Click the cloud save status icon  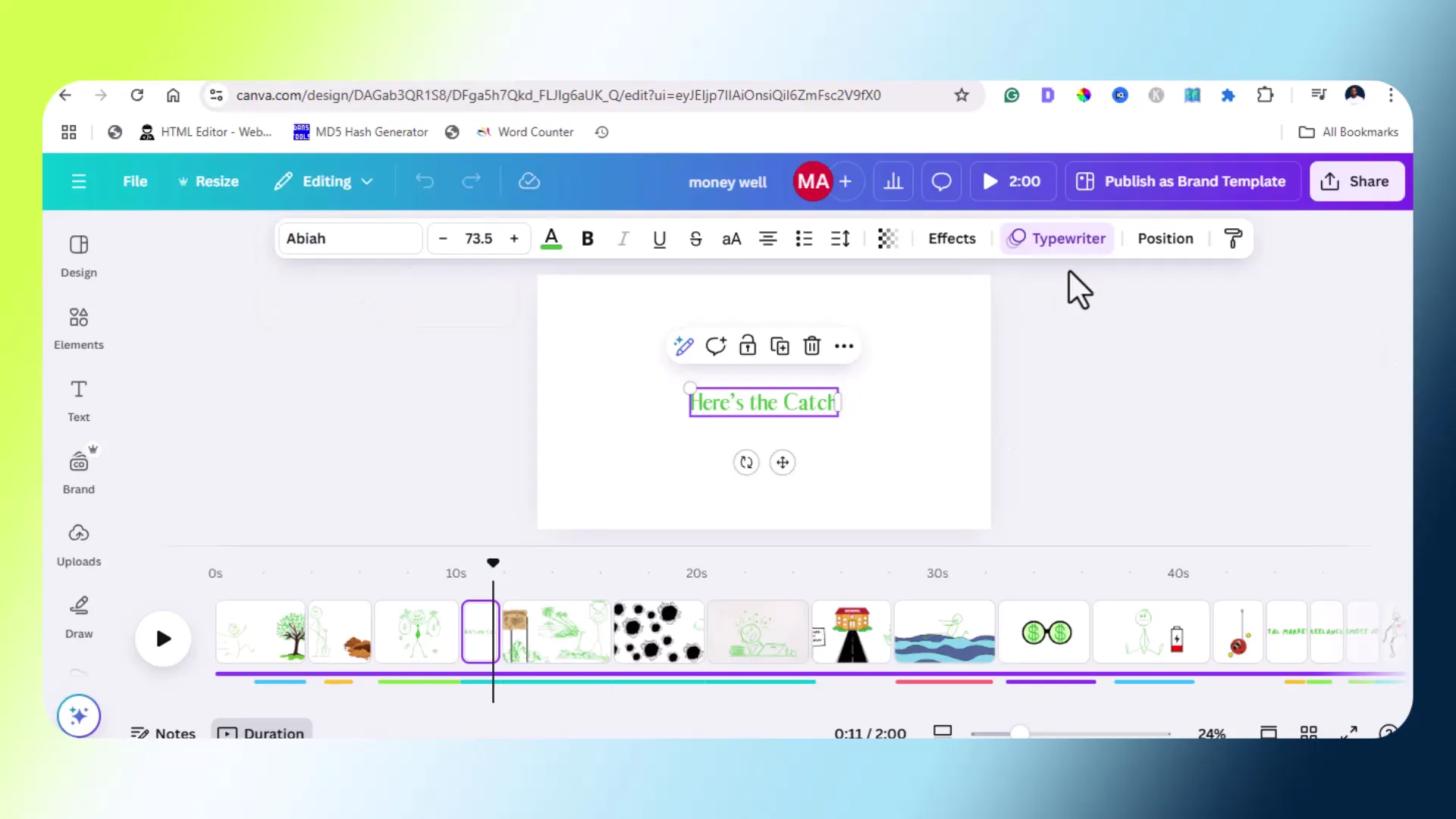[x=529, y=181]
